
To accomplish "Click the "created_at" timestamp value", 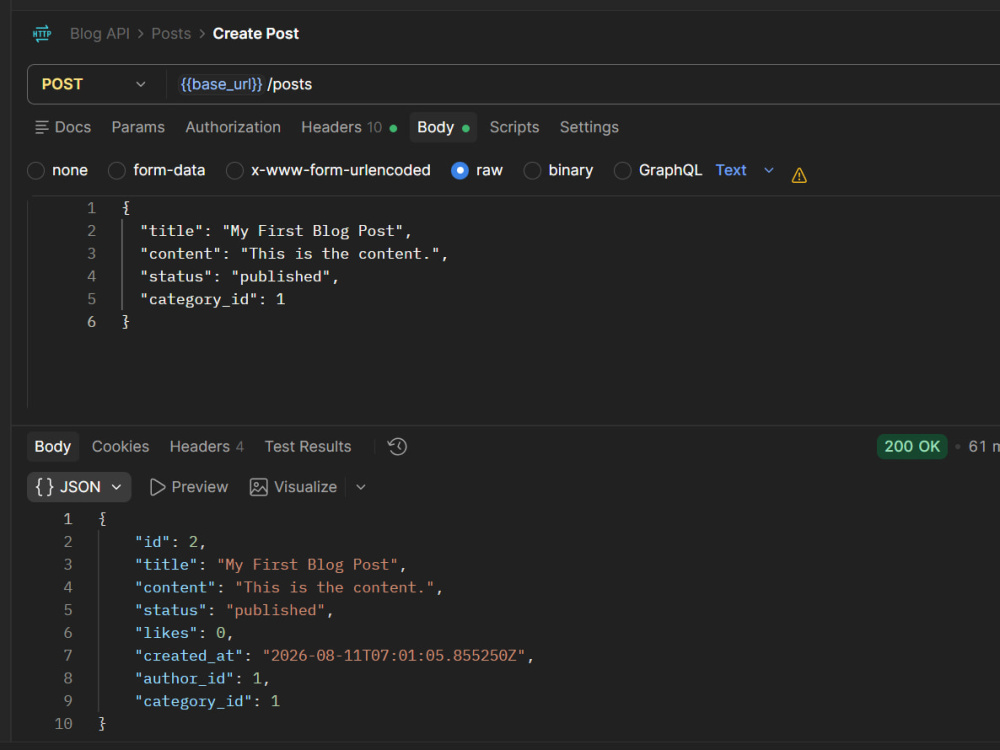I will pos(394,656).
